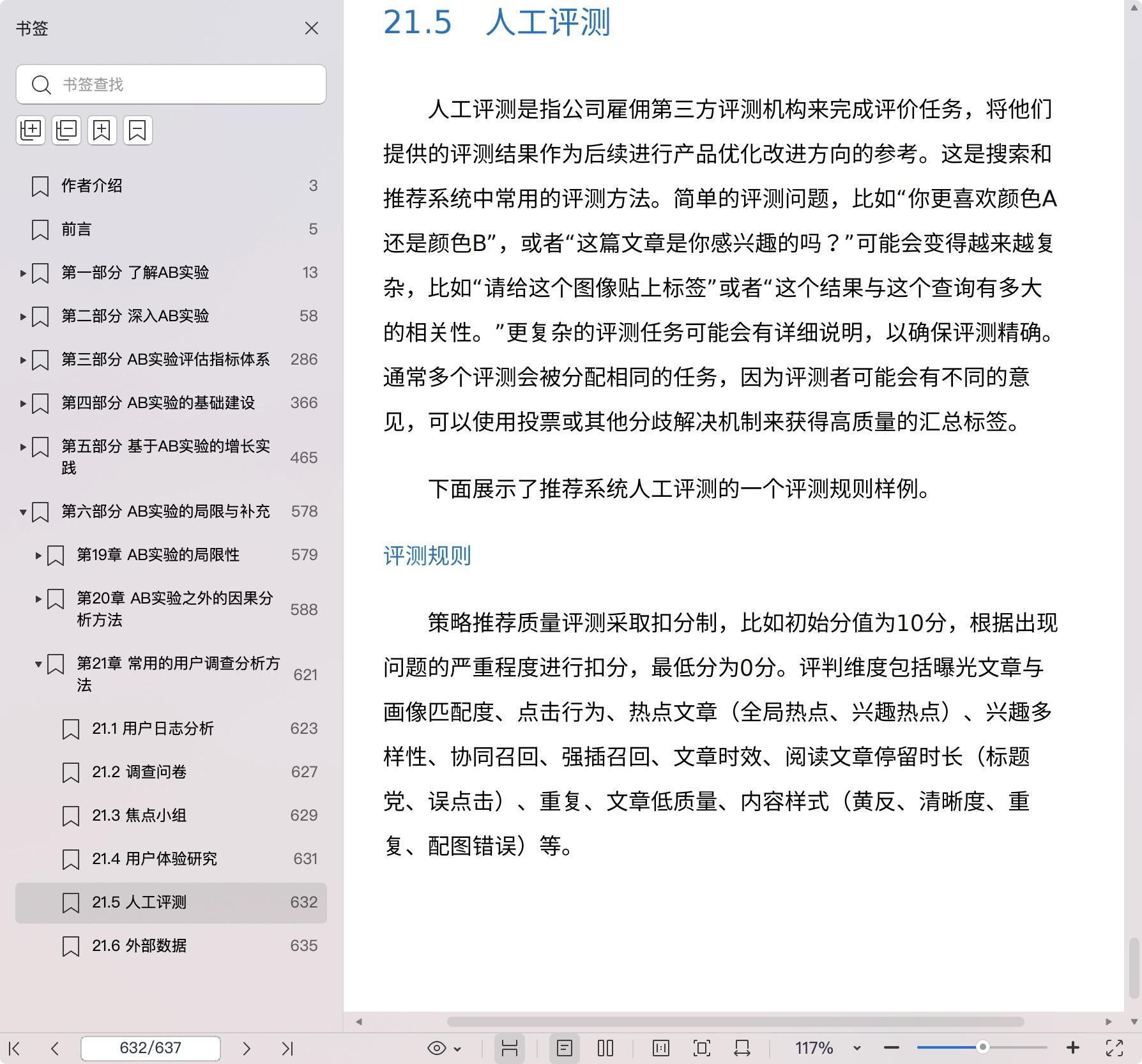Enter full screen mode
The width and height of the screenshot is (1142, 1064).
[1115, 1048]
